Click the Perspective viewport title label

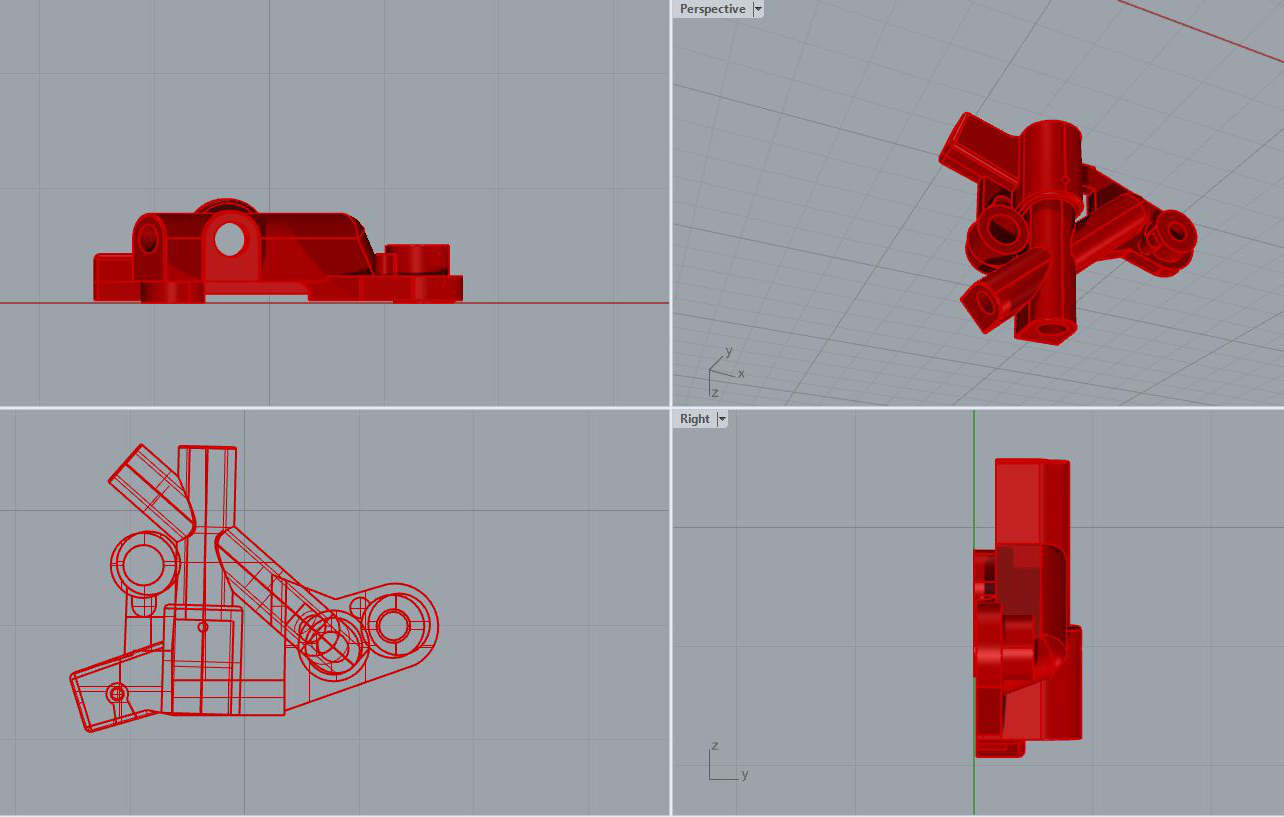712,9
